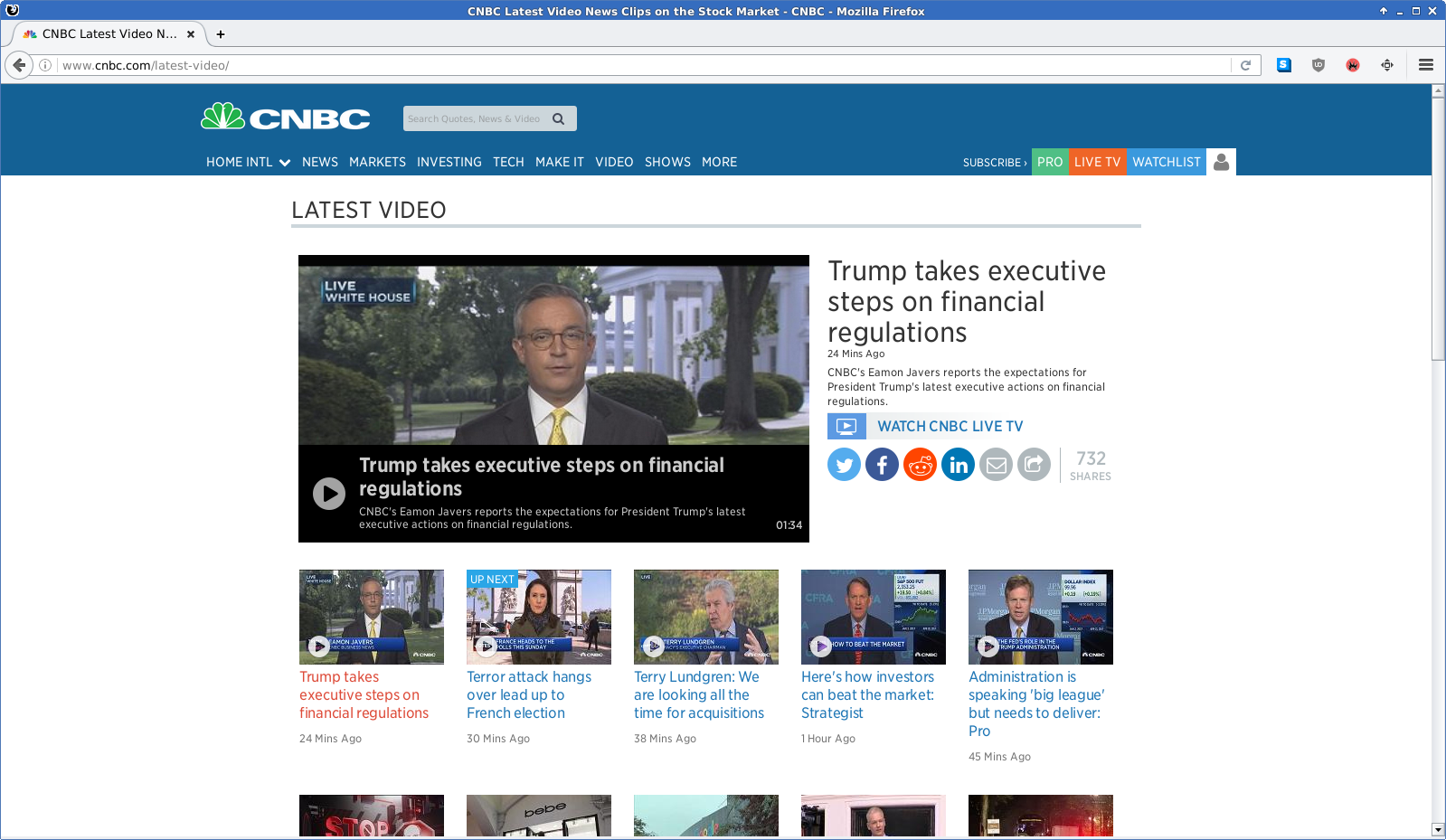Open a new browser tab with plus
The height and width of the screenshot is (840, 1446).
[x=221, y=34]
